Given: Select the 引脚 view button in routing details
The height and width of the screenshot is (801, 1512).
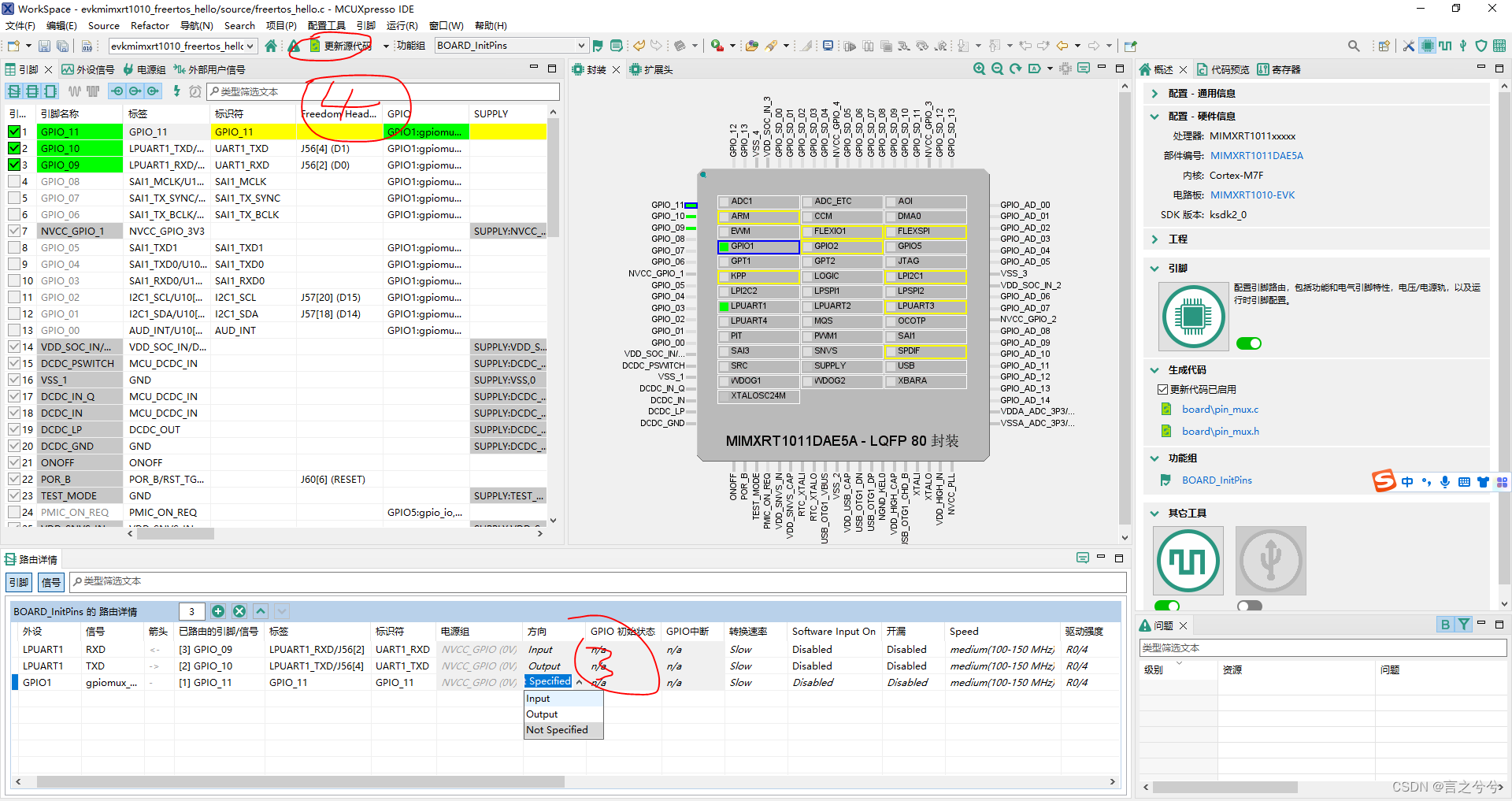Looking at the screenshot, I should [19, 582].
